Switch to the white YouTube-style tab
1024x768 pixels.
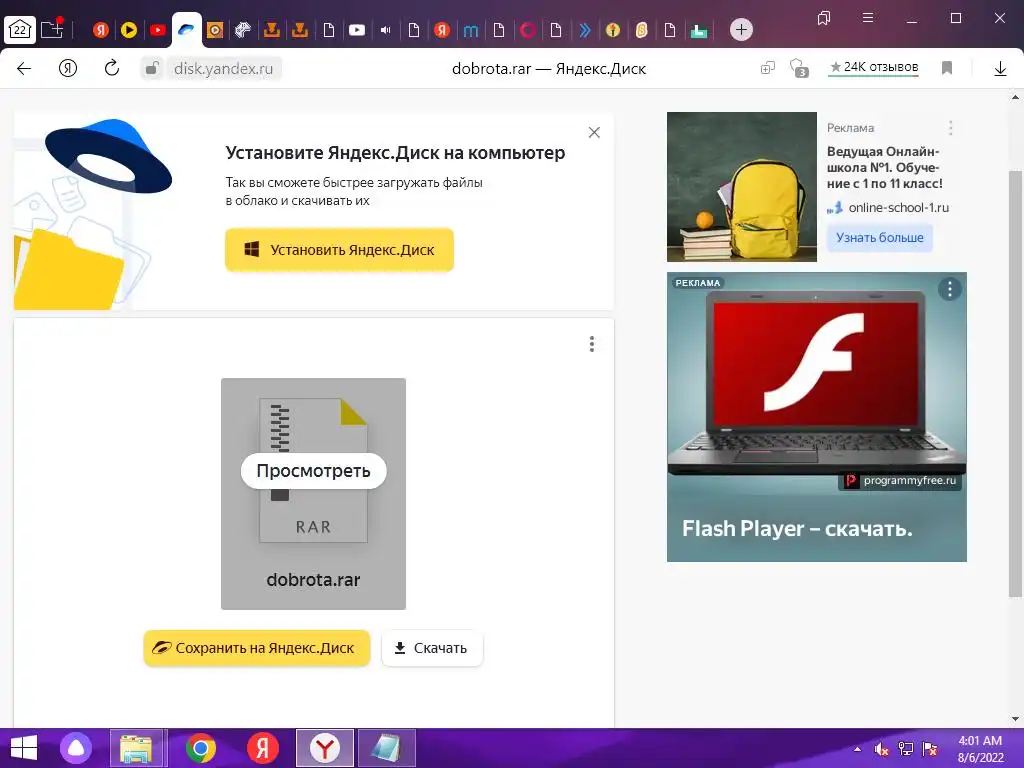click(x=357, y=29)
